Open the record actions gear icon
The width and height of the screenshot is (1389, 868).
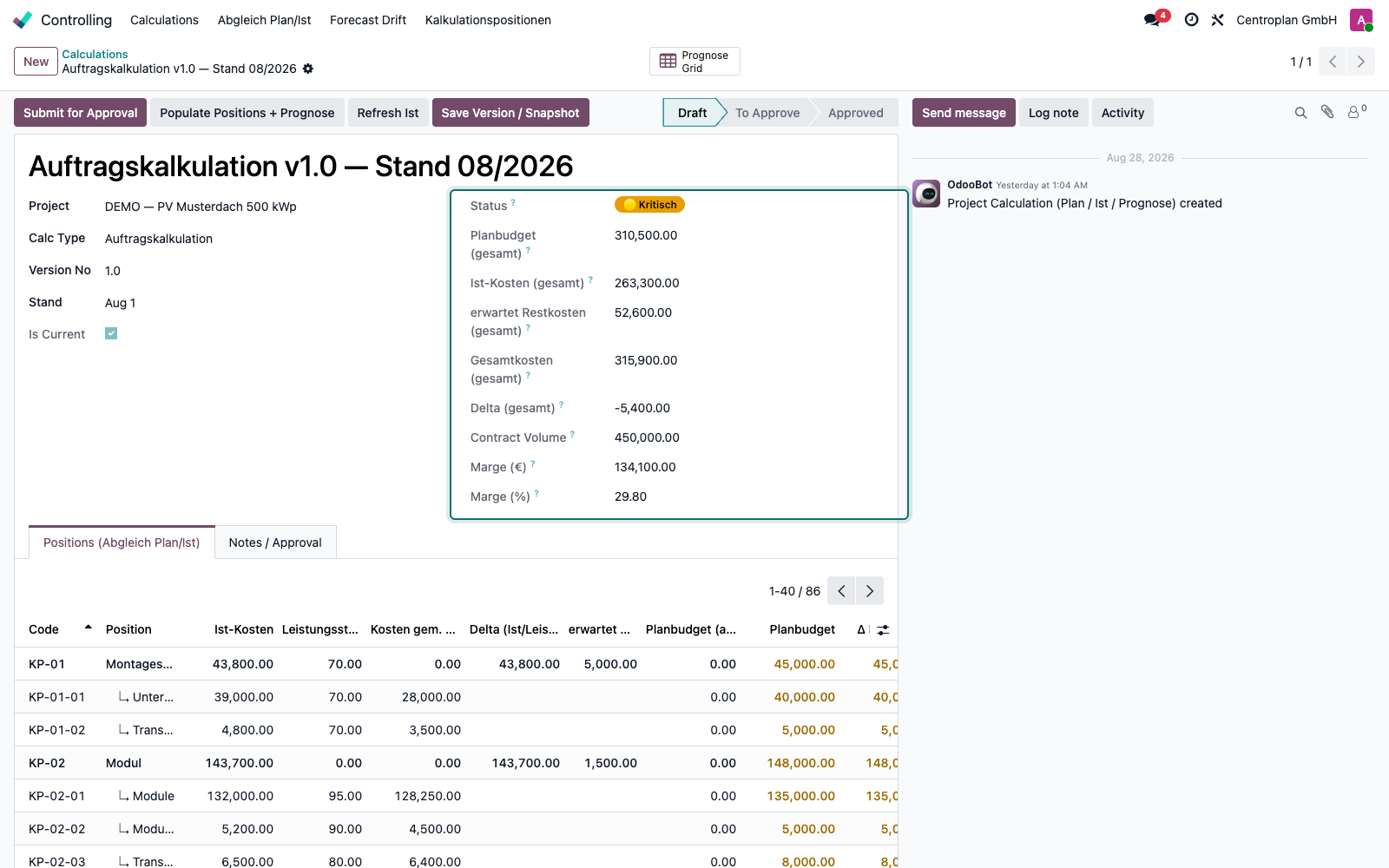(308, 69)
